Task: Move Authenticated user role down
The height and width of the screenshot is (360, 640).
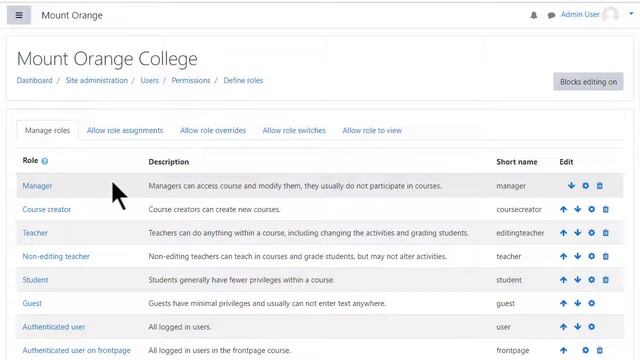Action: click(x=578, y=327)
